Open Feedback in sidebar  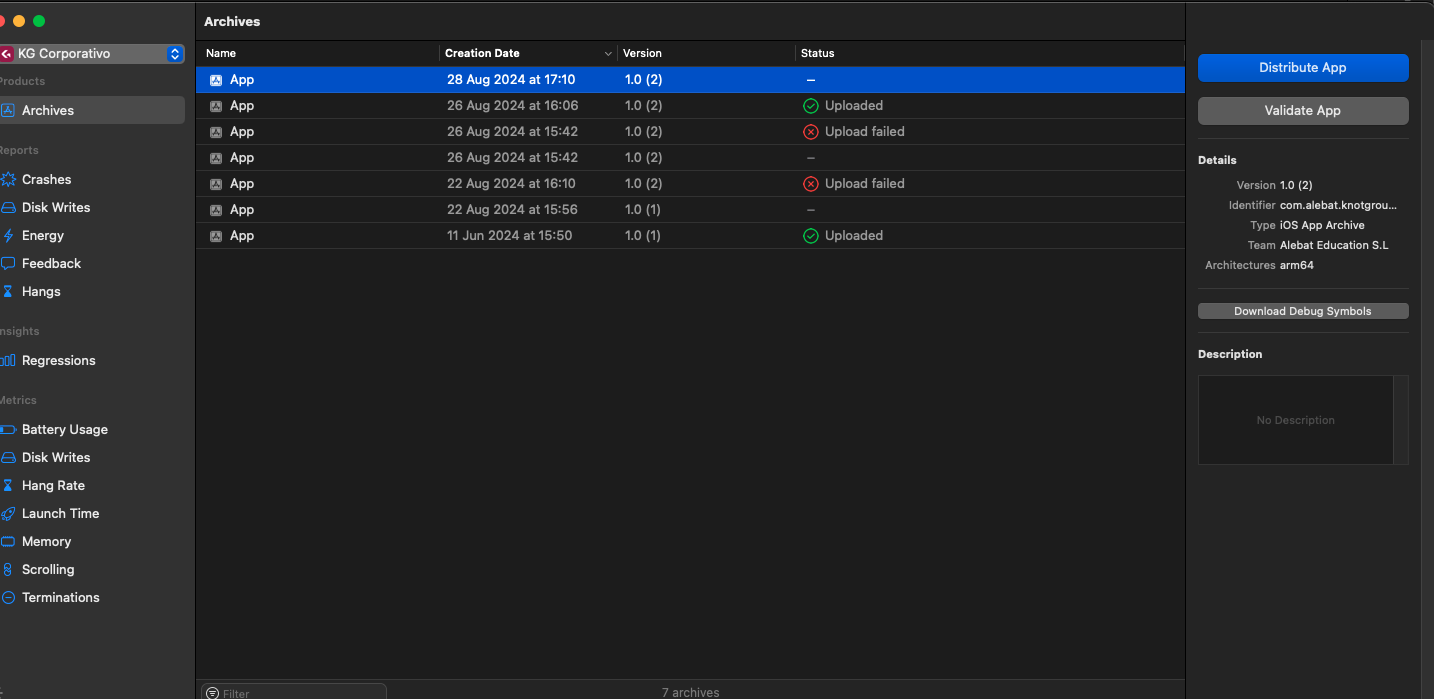point(51,264)
